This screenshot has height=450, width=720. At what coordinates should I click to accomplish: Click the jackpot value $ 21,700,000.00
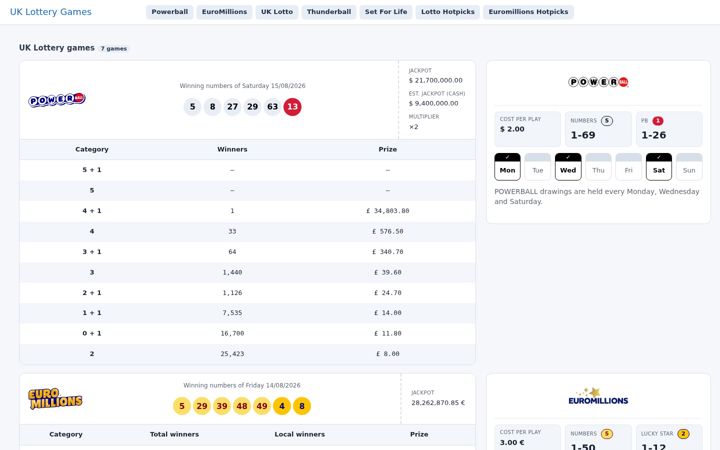click(x=436, y=80)
